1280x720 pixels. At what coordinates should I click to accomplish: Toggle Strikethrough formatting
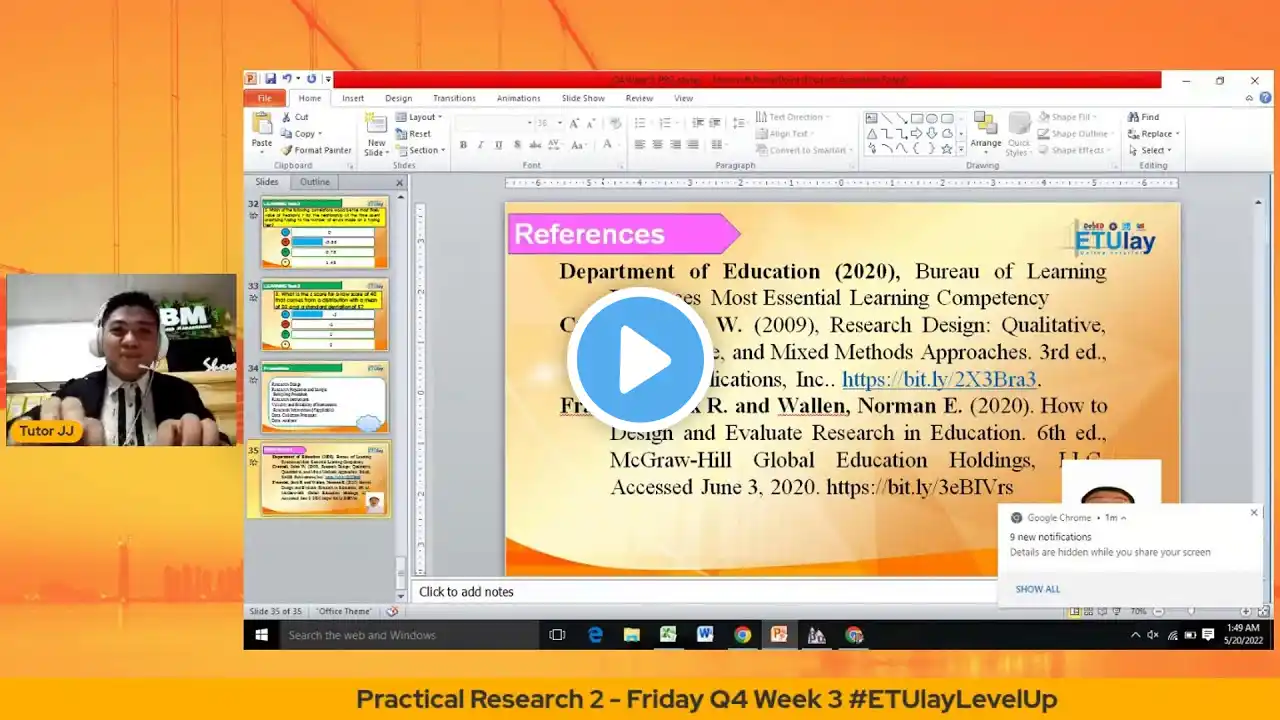pyautogui.click(x=533, y=145)
